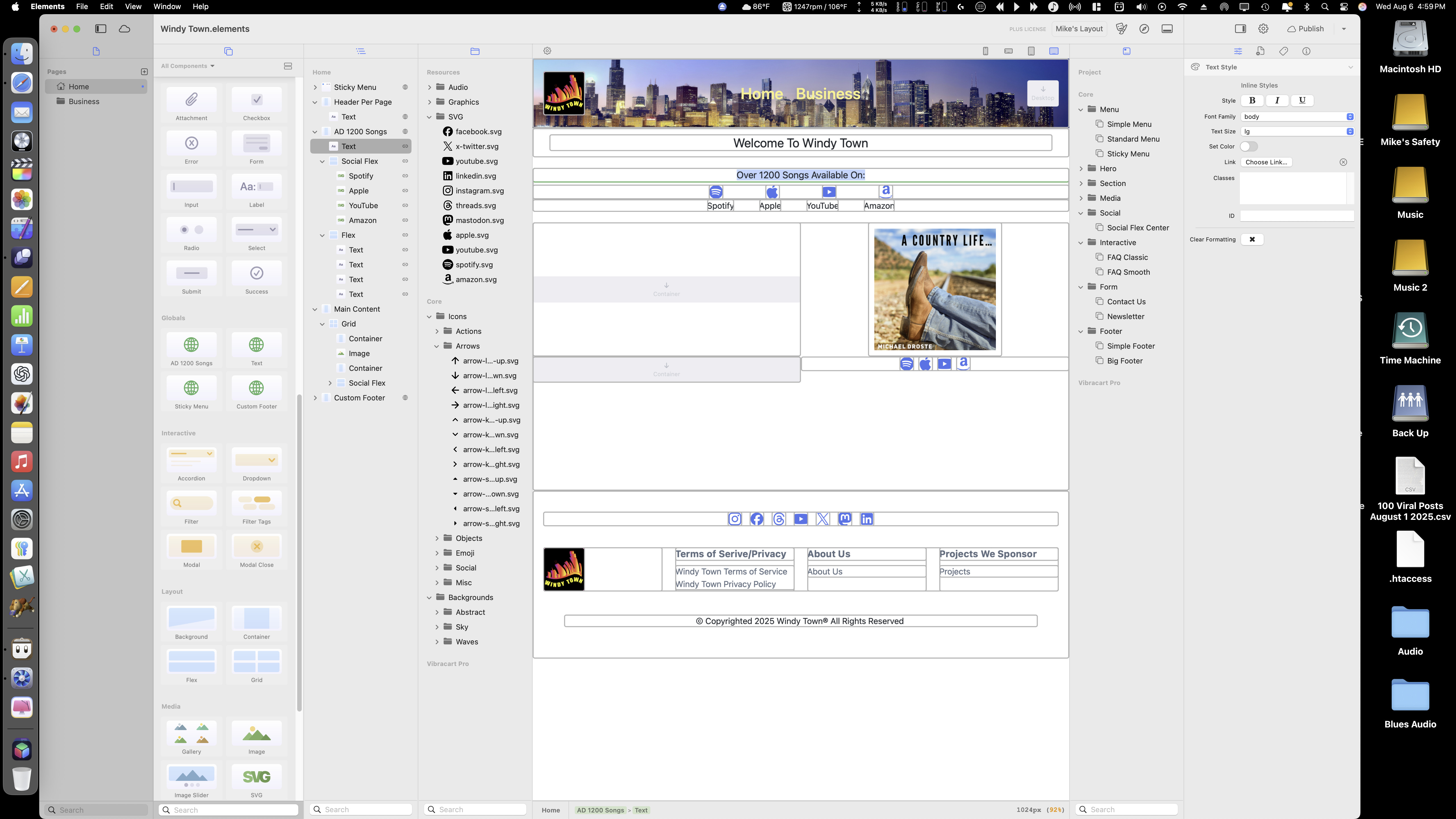Viewport: 1456px width, 819px height.
Task: Toggle visibility of Spotify node
Action: 405,176
